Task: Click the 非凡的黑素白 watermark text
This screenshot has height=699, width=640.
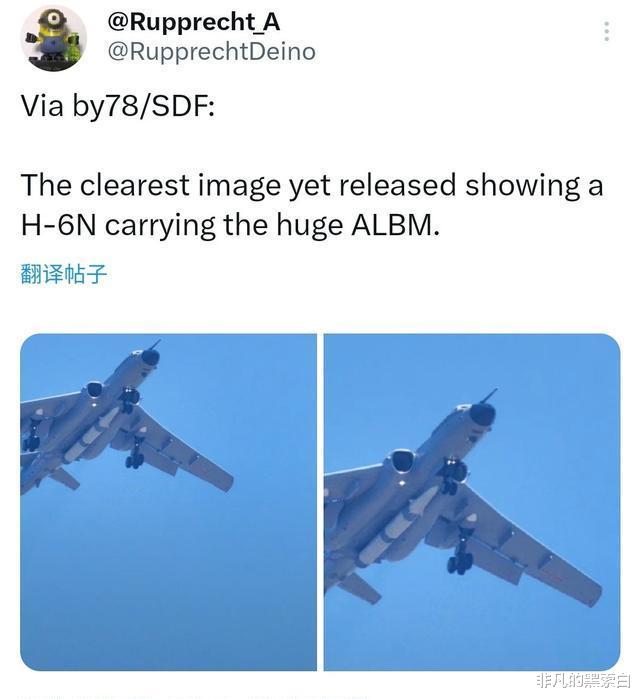Action: coord(583,681)
